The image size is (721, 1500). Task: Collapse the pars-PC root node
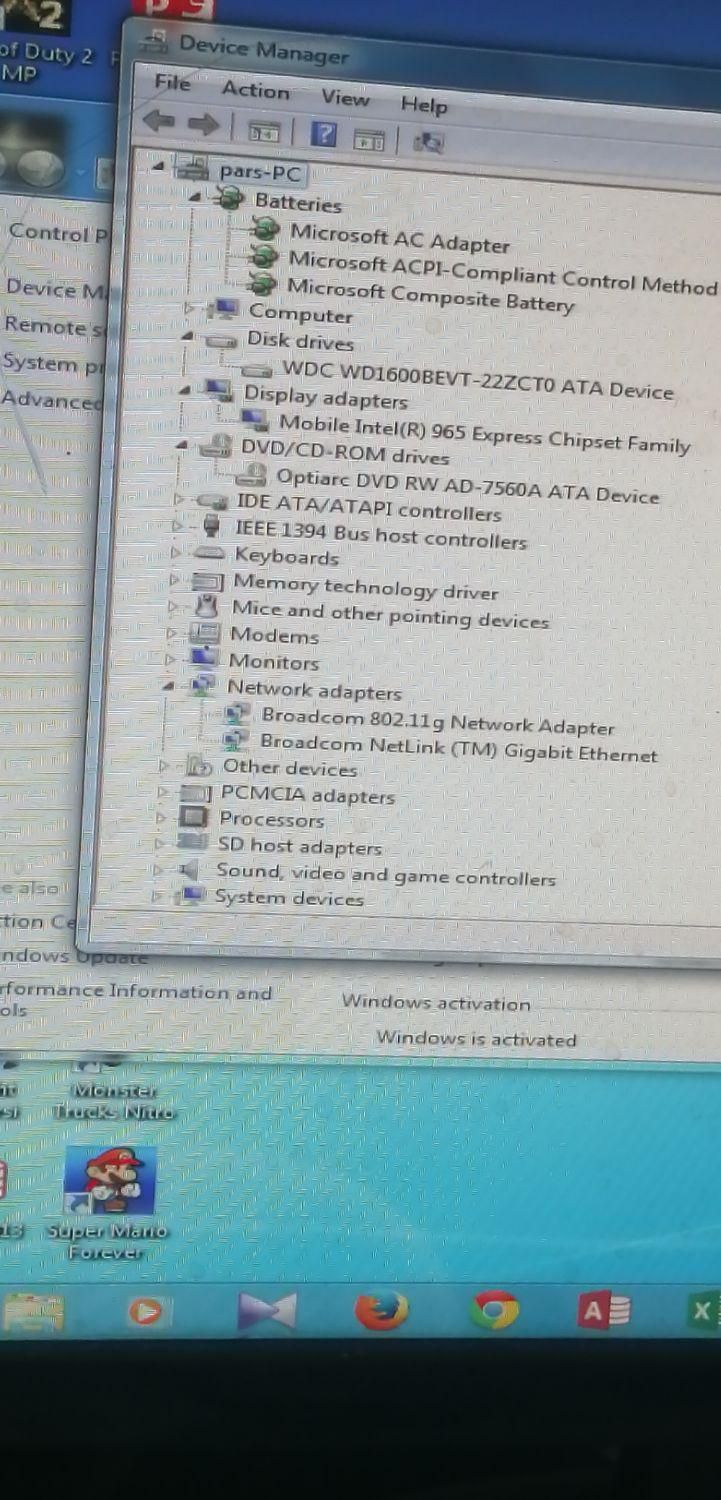[160, 167]
